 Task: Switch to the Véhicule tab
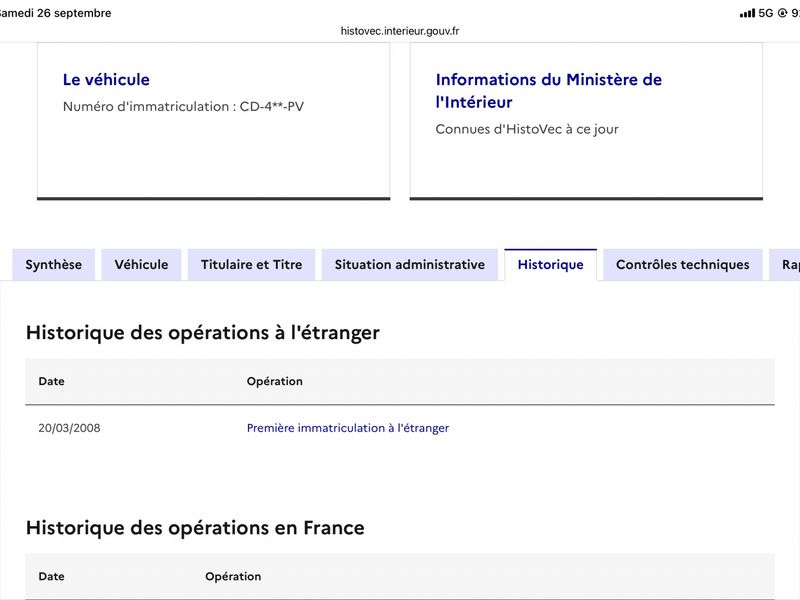click(141, 264)
